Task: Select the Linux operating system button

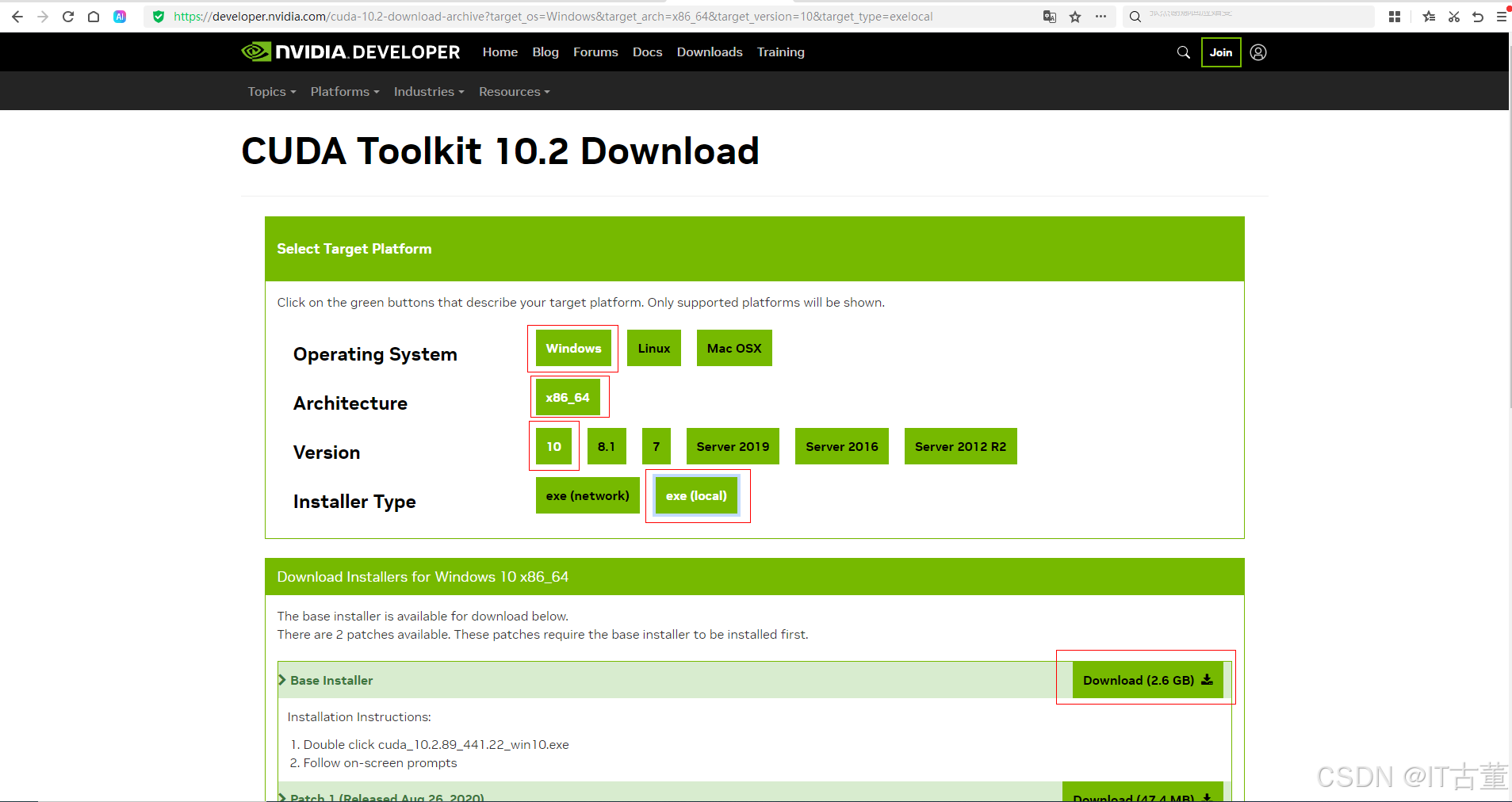Action: (654, 349)
